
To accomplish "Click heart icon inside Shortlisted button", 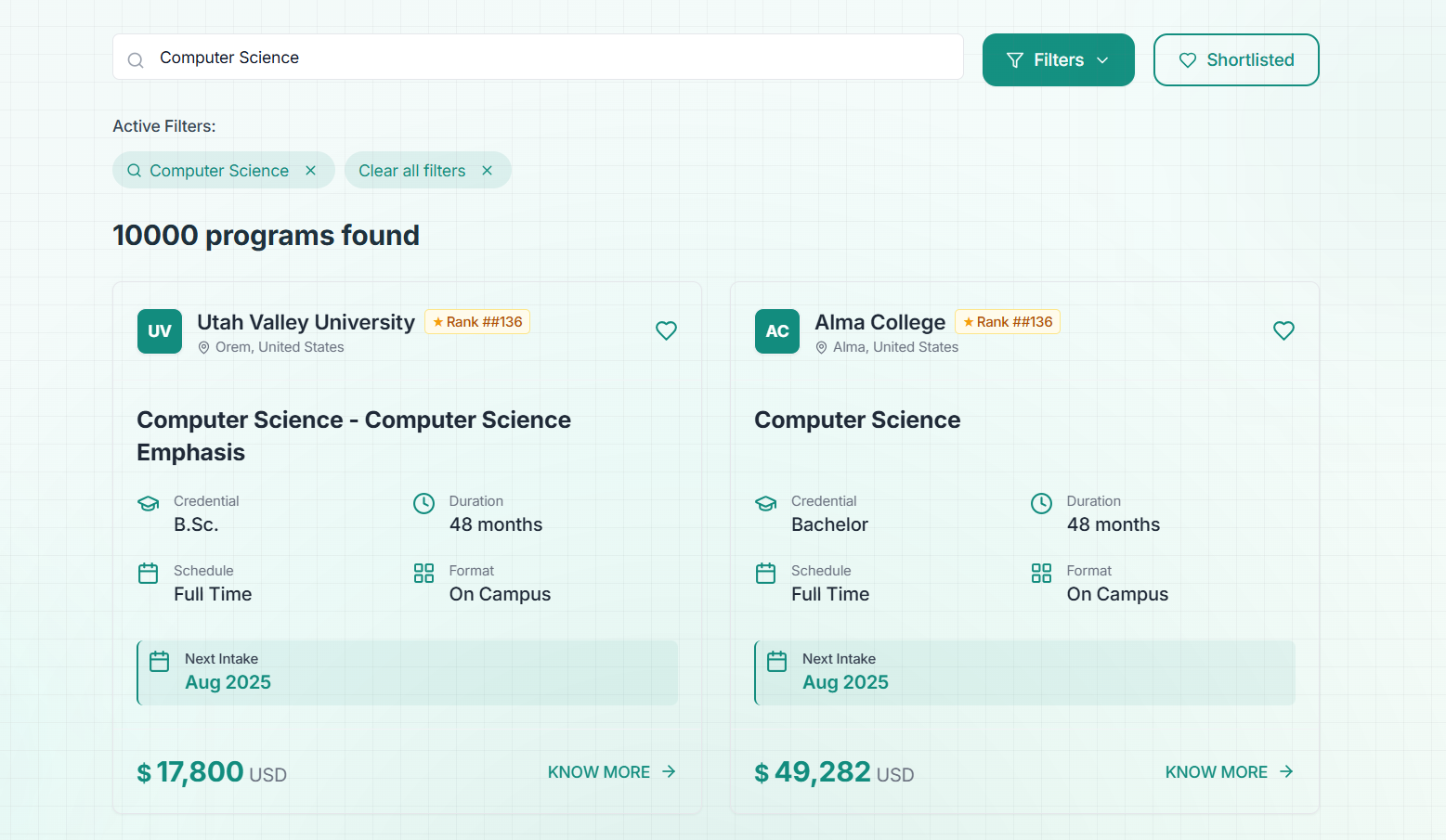I will pyautogui.click(x=1188, y=60).
